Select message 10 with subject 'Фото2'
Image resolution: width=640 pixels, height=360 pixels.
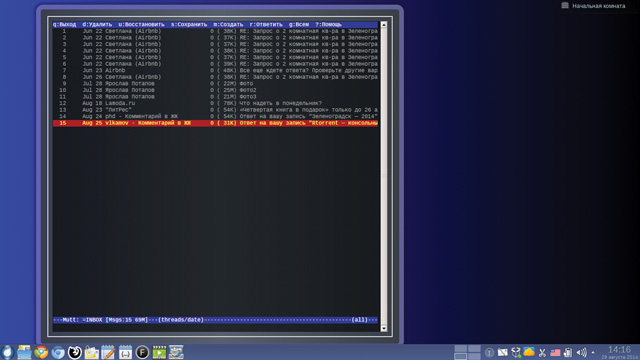point(215,90)
